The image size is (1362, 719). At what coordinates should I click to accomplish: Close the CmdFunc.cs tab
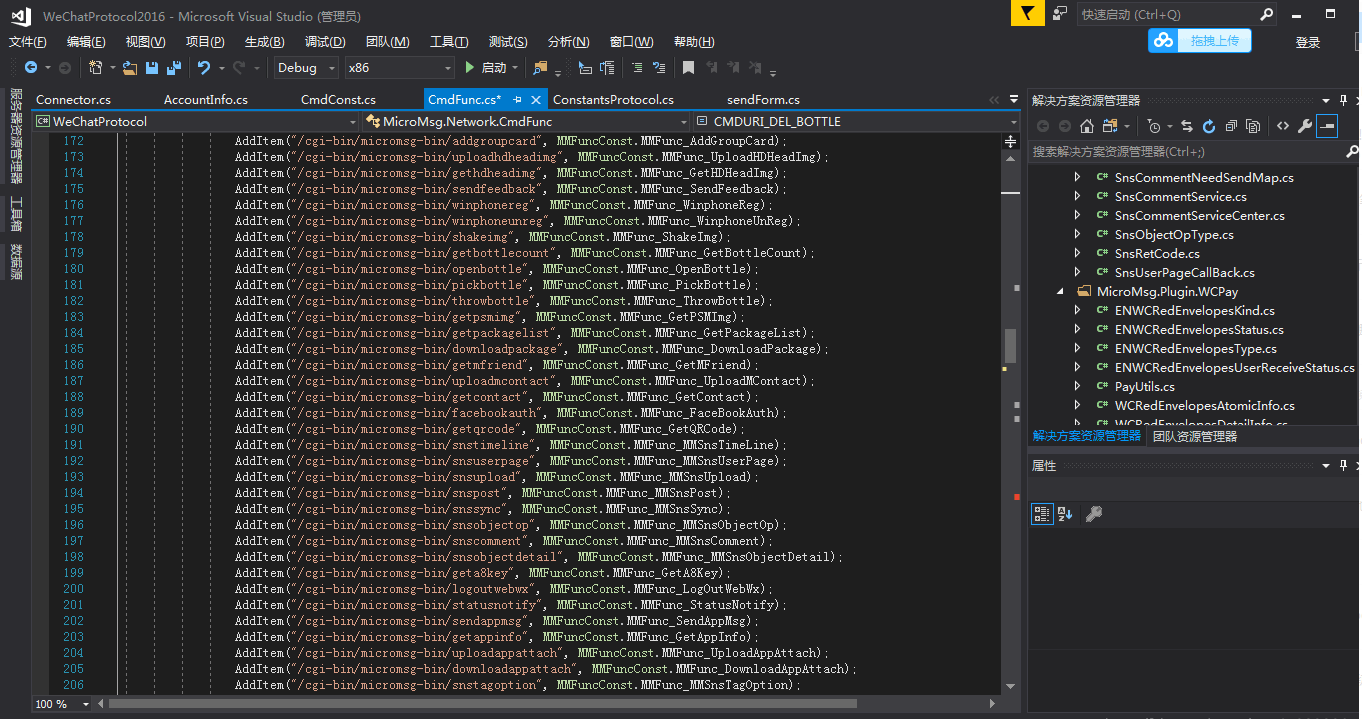click(x=536, y=100)
